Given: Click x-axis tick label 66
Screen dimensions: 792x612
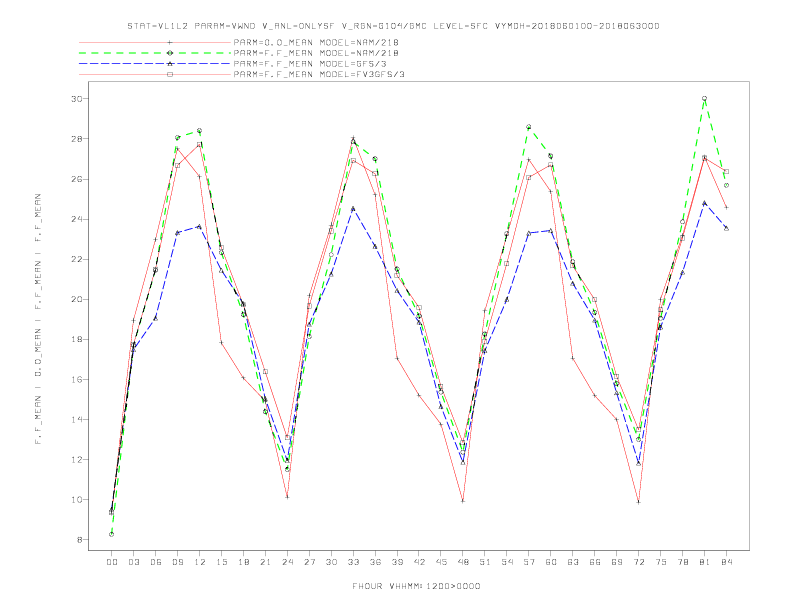Looking at the screenshot, I should 595,562.
